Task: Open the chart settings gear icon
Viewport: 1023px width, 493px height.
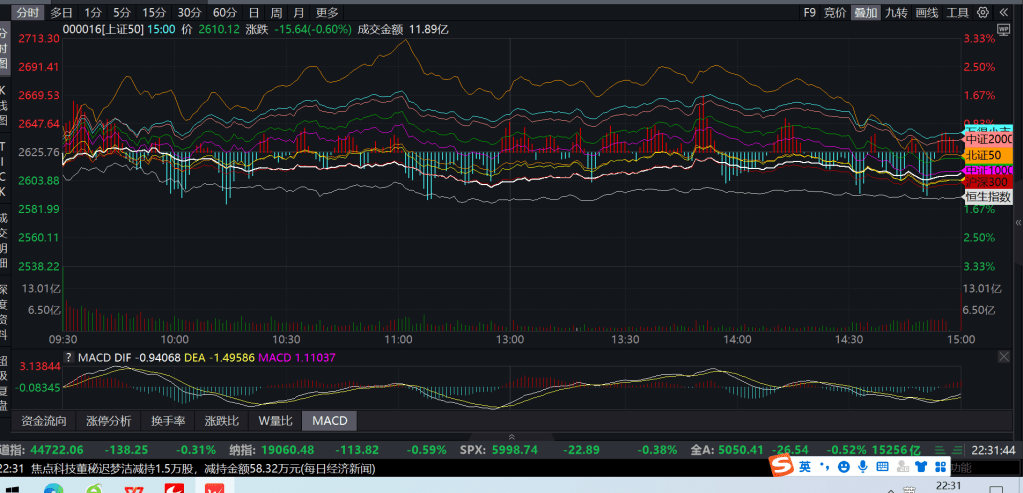Action: tap(985, 13)
